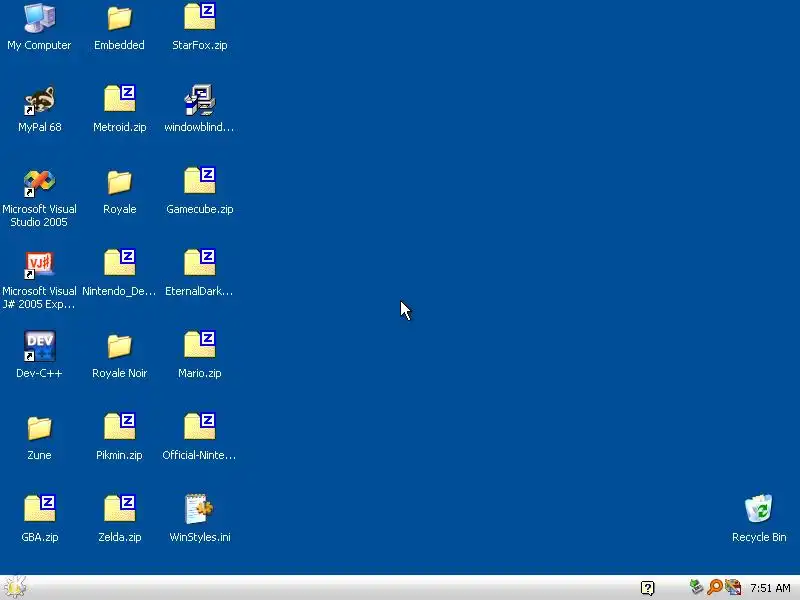
Task: Click the 7:51 AM taskbar clock
Action: (770, 588)
